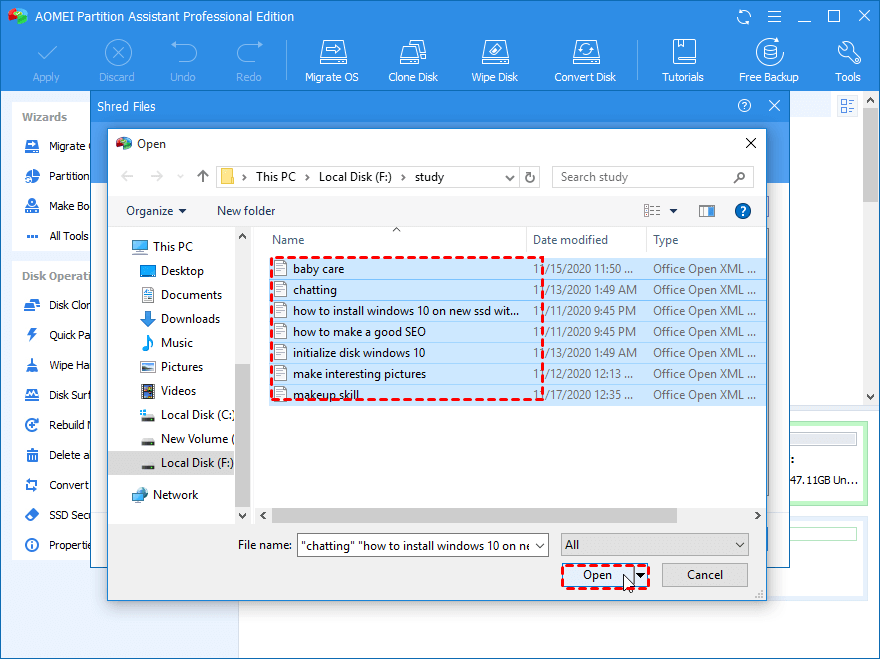Expand path chevron after This PC
This screenshot has width=880, height=659.
click(307, 177)
